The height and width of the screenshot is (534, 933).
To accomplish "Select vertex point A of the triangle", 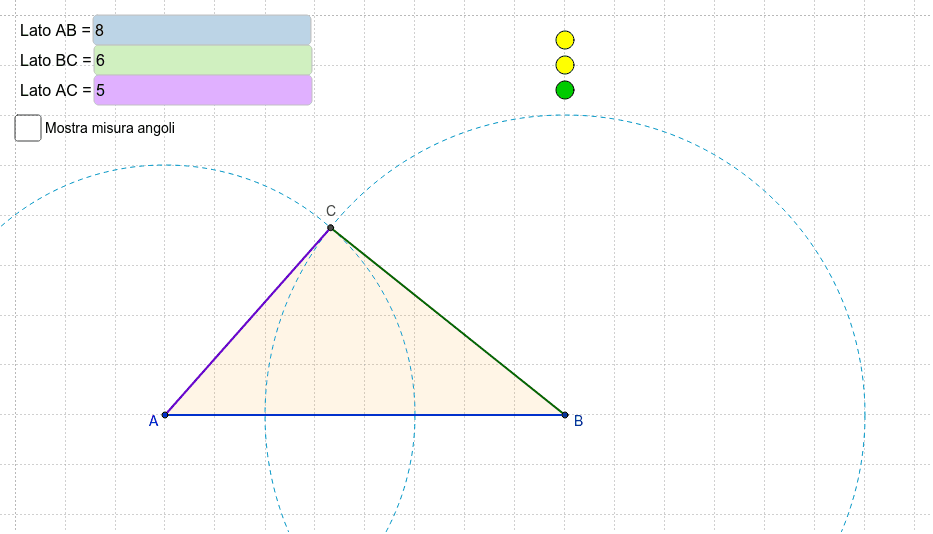I will (x=165, y=415).
